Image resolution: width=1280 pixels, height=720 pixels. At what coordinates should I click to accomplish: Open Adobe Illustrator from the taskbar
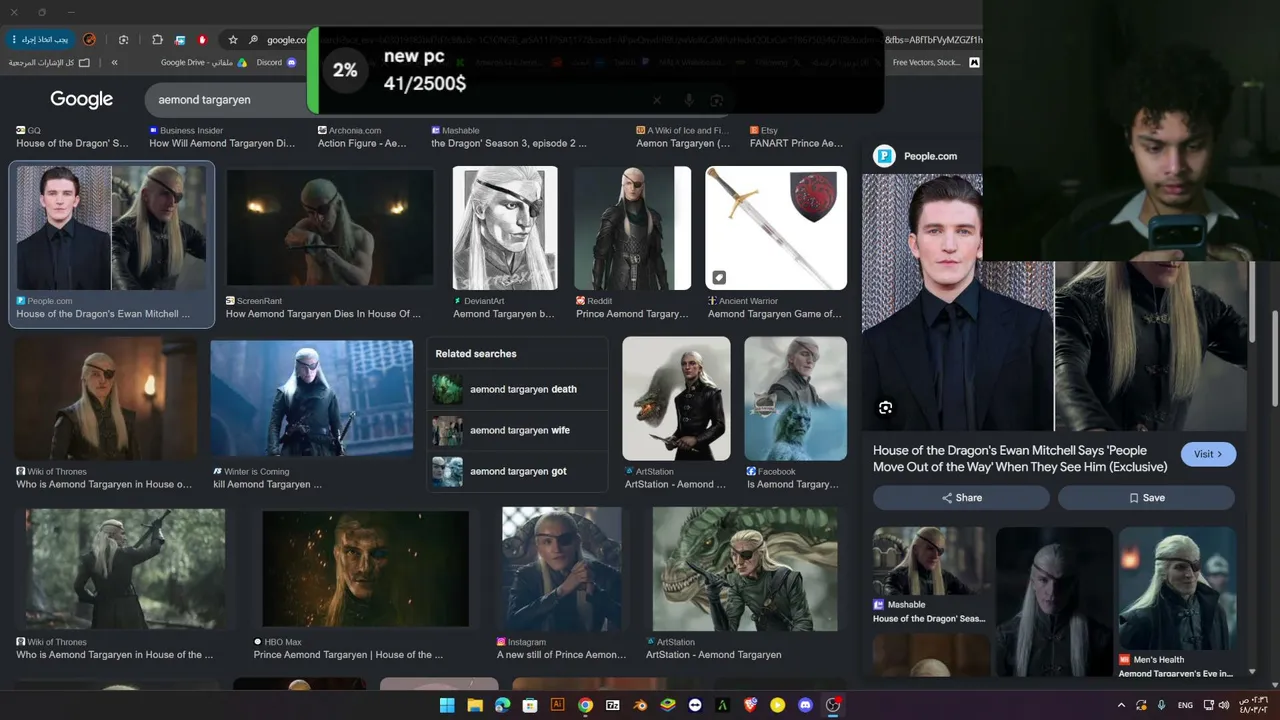click(x=558, y=705)
